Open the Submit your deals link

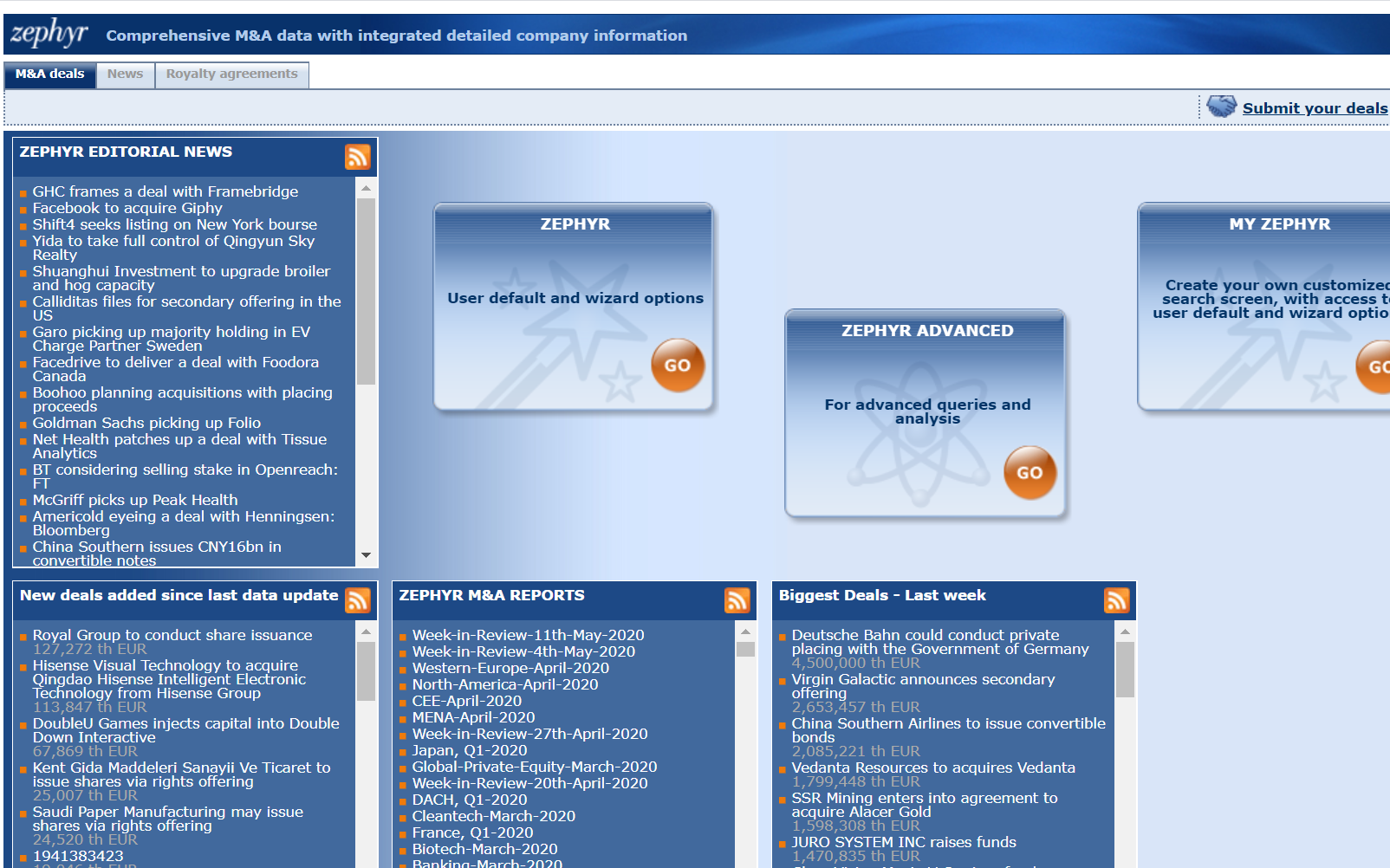(x=1315, y=108)
